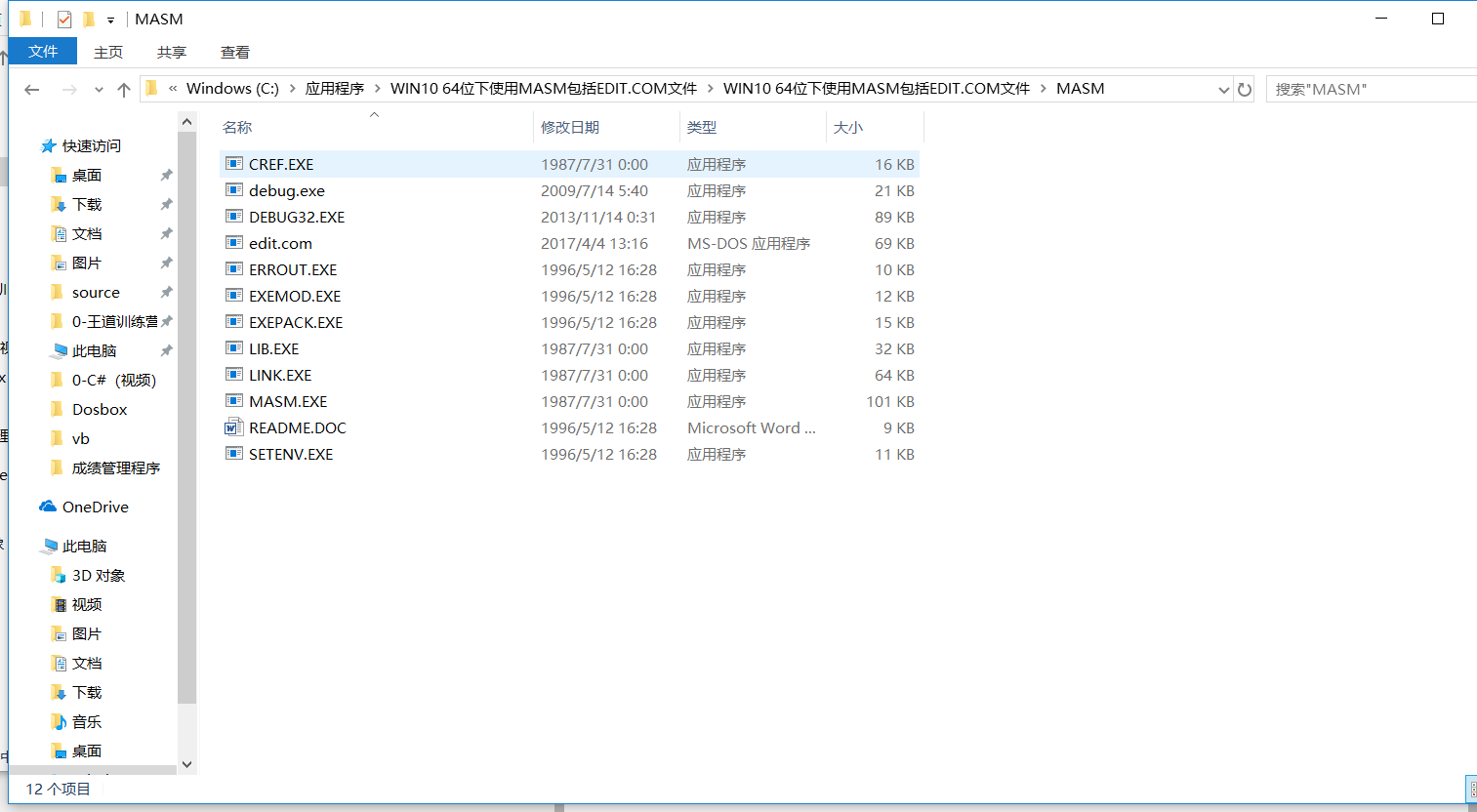1477x812 pixels.
Task: Click the EXEPACK.EXE file icon
Action: click(234, 322)
